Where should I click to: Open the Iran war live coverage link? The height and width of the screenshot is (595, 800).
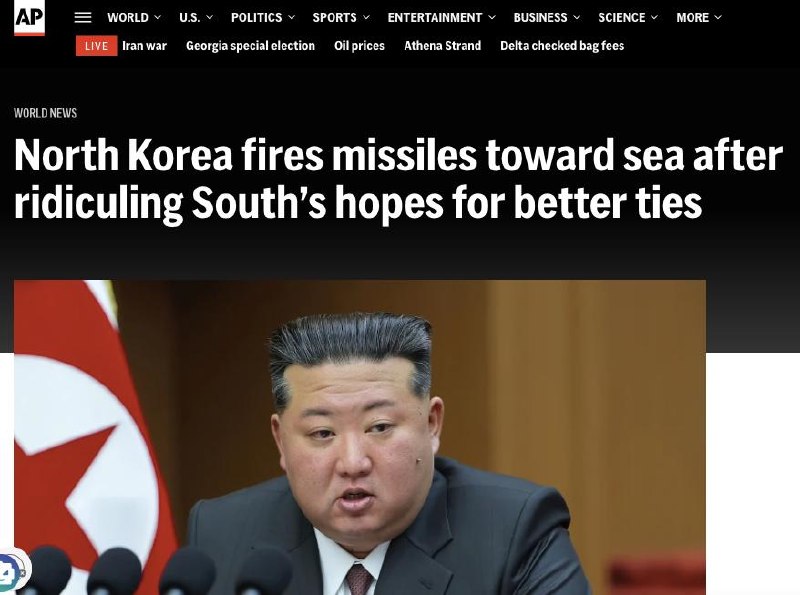tap(144, 46)
